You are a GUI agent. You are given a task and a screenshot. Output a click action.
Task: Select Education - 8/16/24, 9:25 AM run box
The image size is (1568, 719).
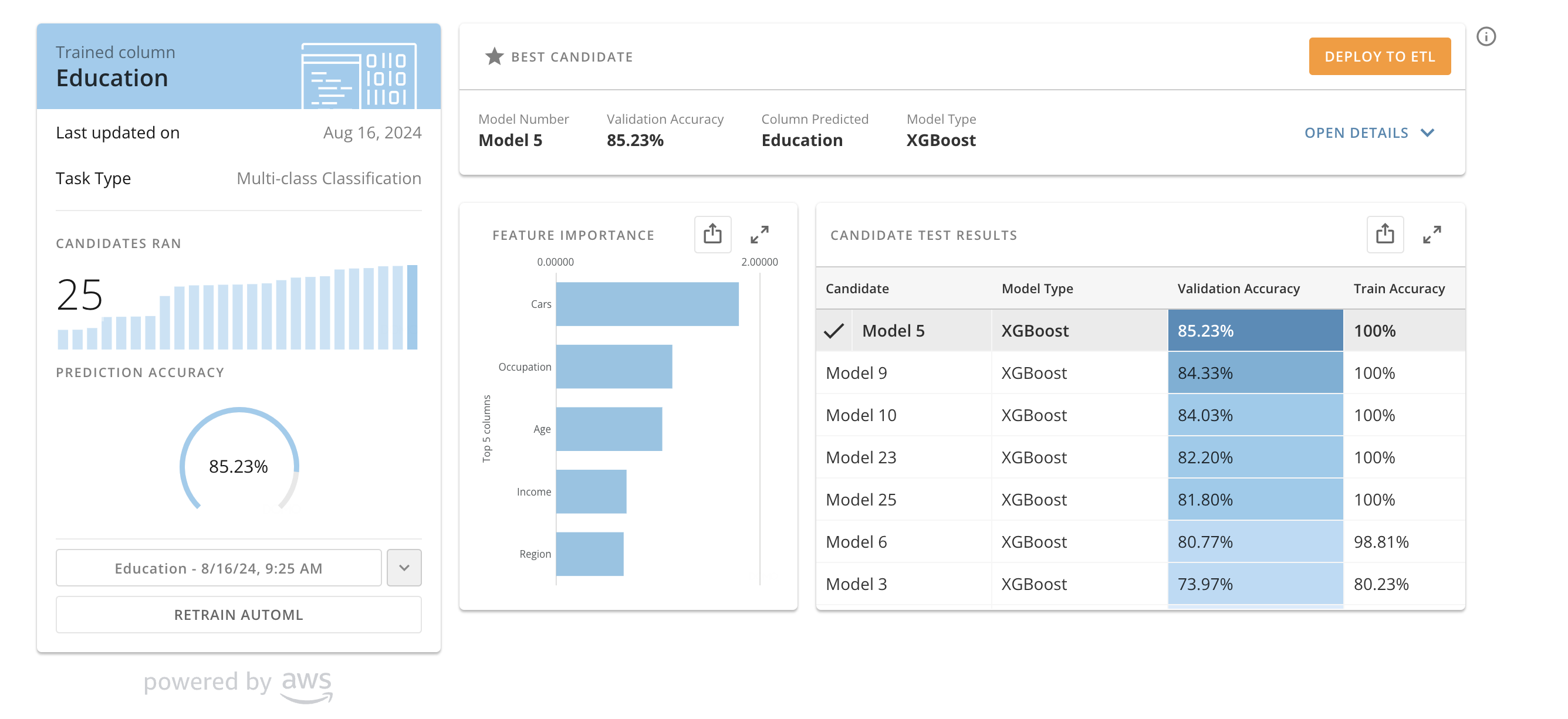click(218, 568)
